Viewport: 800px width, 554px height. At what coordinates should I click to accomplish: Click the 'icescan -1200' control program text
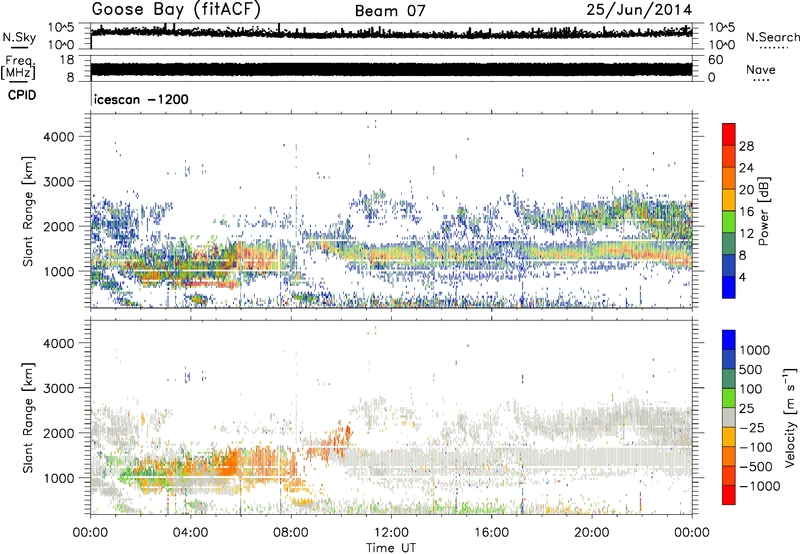click(141, 99)
